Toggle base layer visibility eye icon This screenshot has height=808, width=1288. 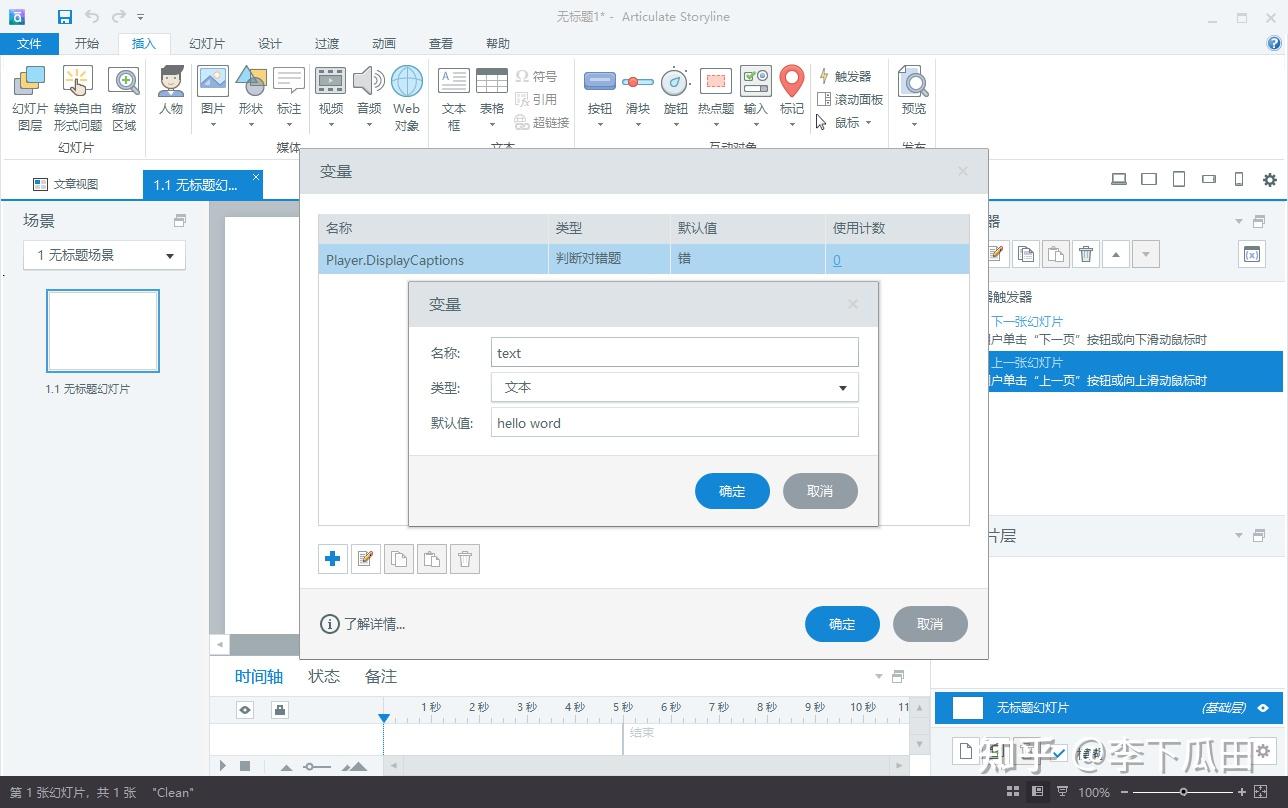click(x=1263, y=708)
